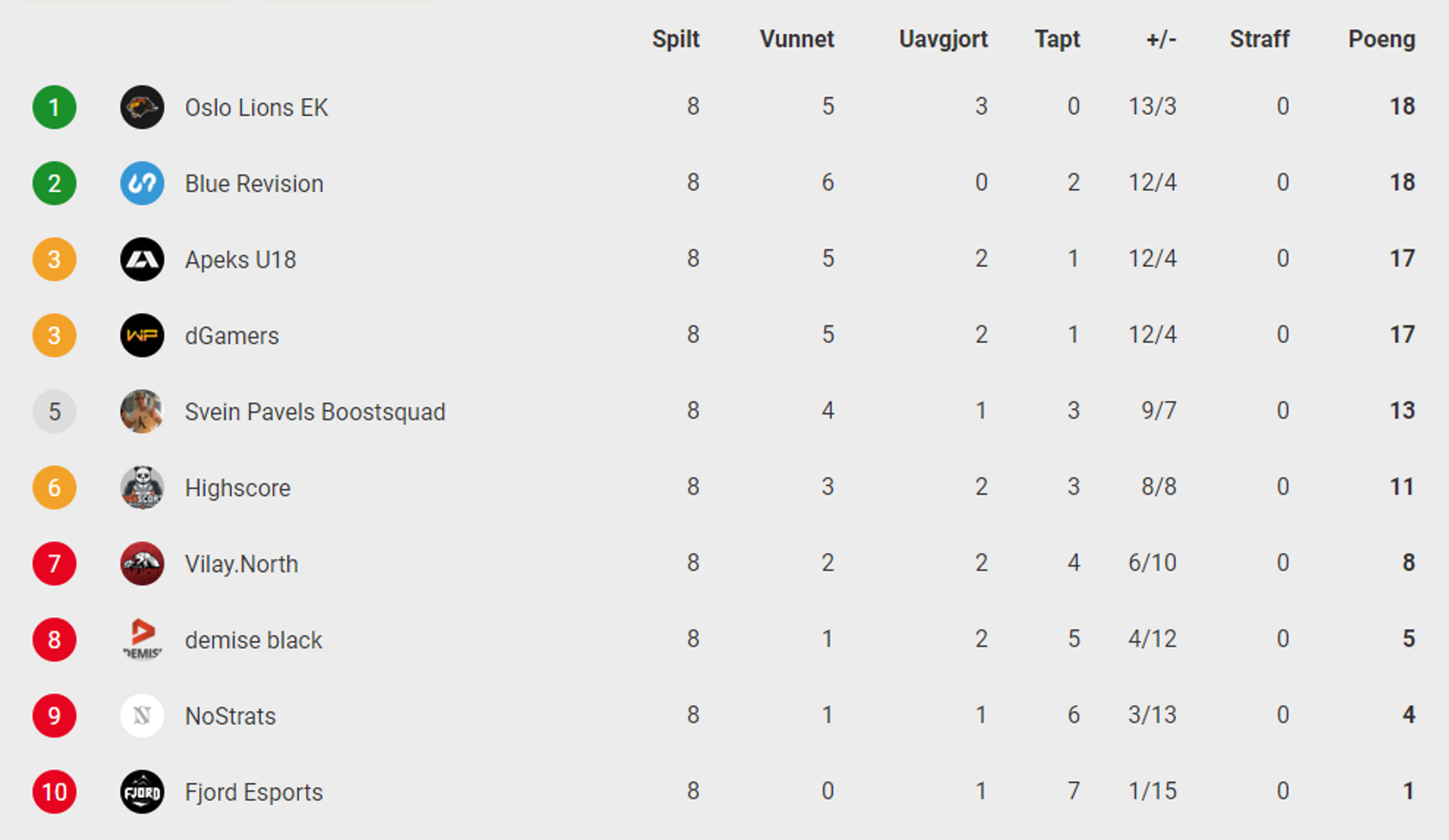Open the Highscore panda logo
This screenshot has width=1449, height=840.
142,487
